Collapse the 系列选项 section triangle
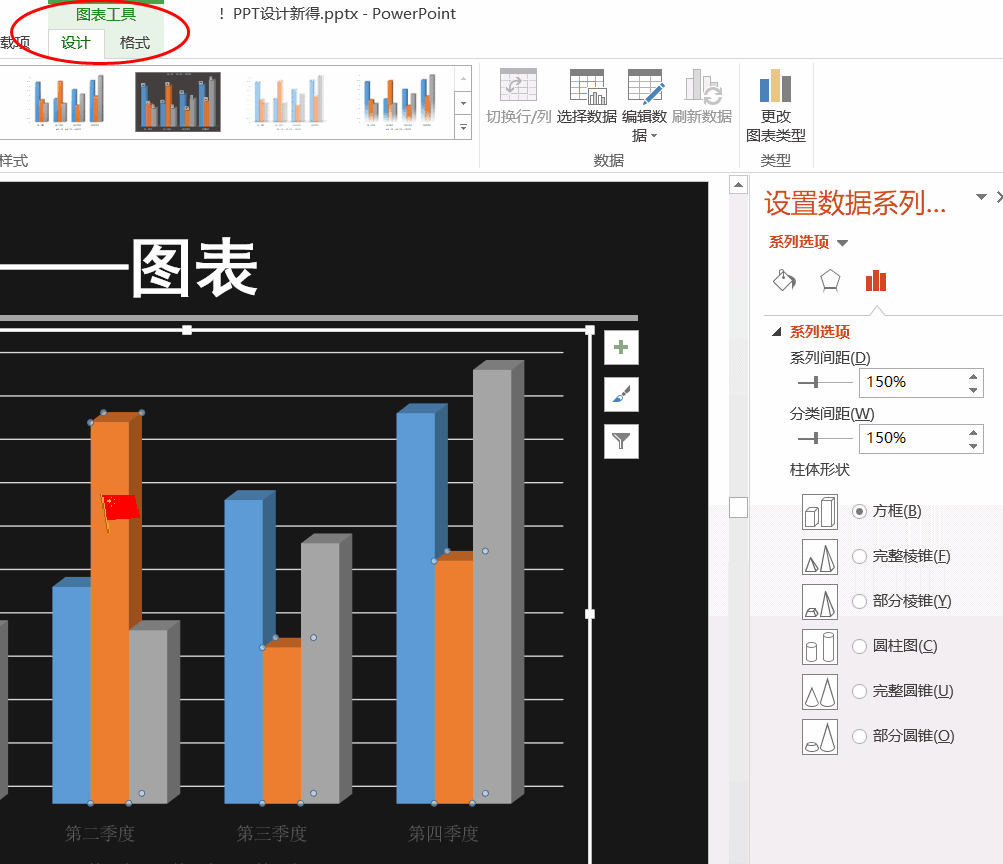 click(776, 332)
